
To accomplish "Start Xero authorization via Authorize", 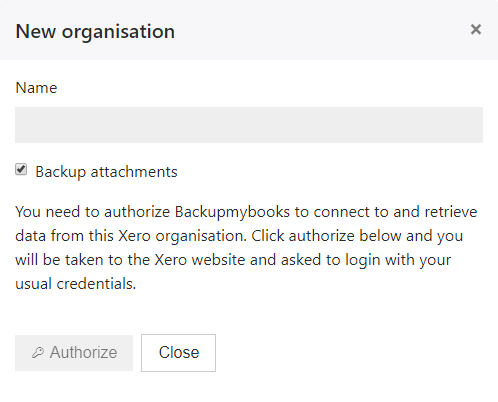I will pos(74,353).
